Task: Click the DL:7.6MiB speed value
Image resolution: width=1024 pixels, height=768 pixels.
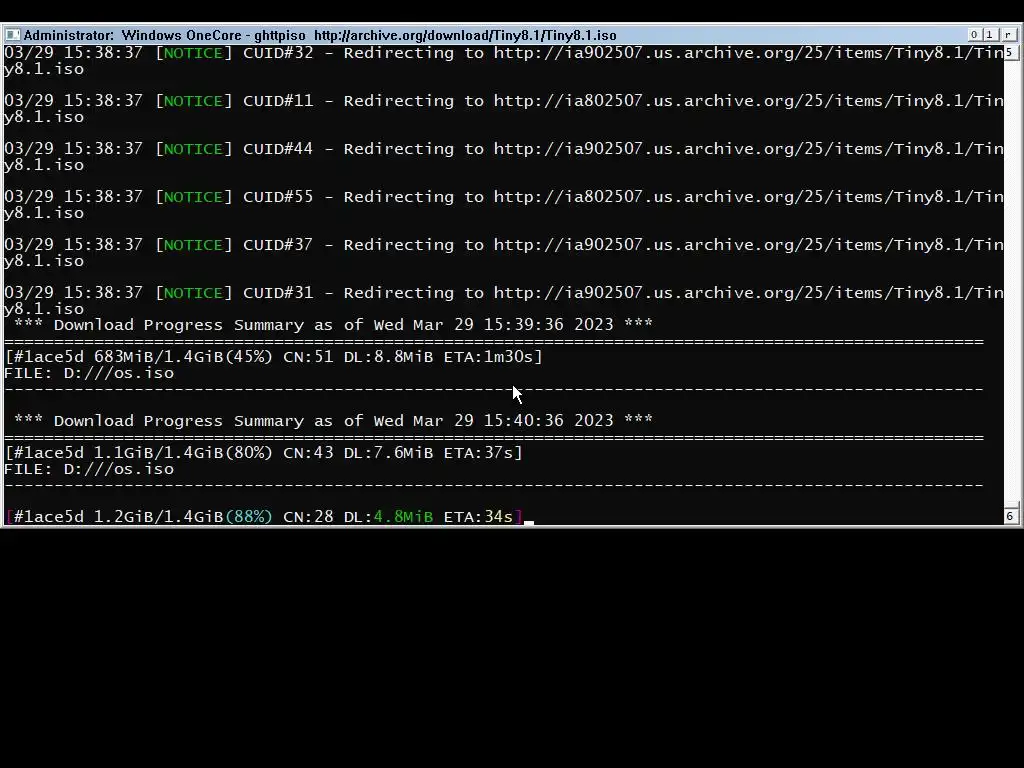Action: pyautogui.click(x=389, y=453)
